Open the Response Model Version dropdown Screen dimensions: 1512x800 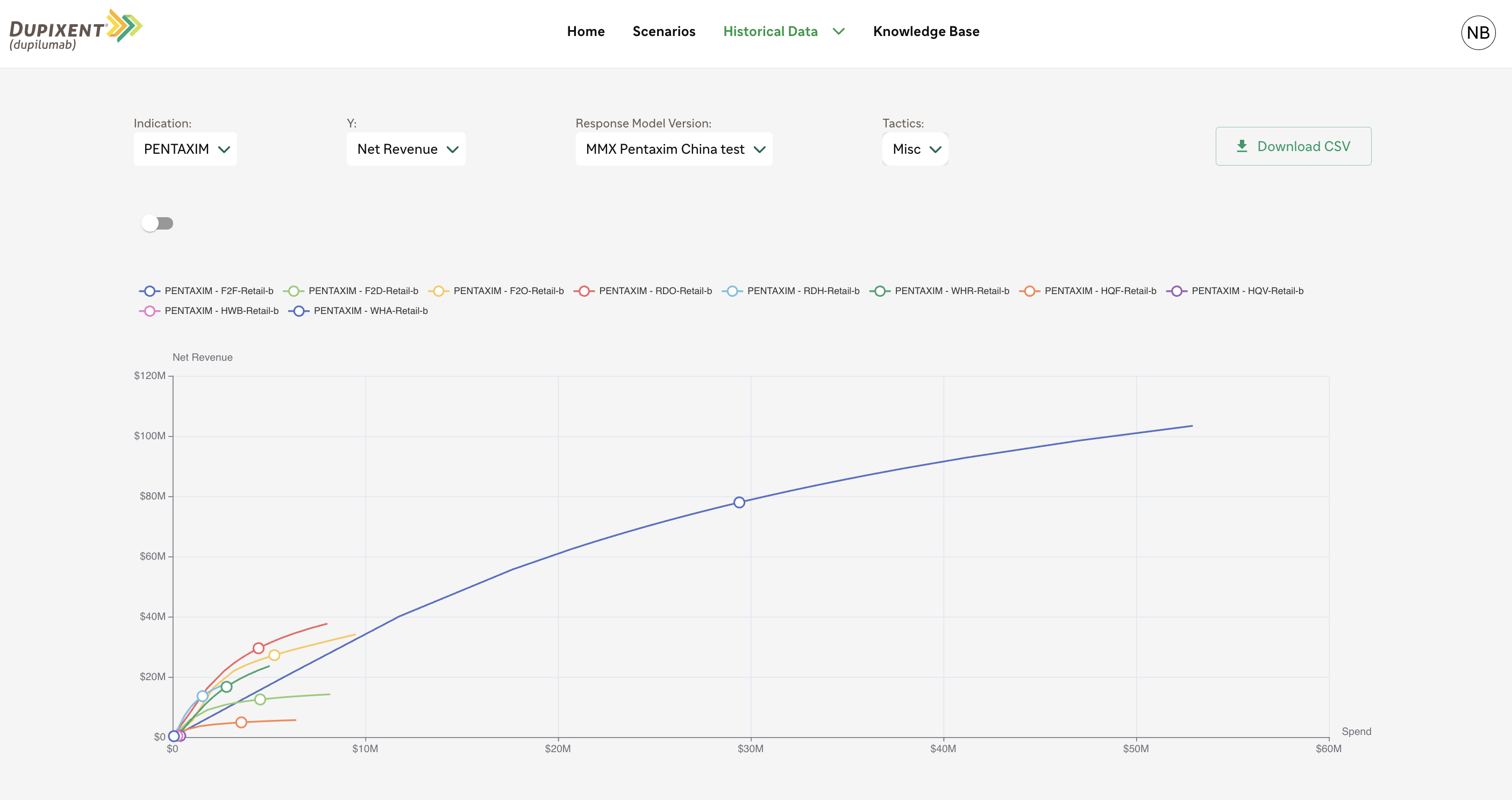[x=674, y=149]
